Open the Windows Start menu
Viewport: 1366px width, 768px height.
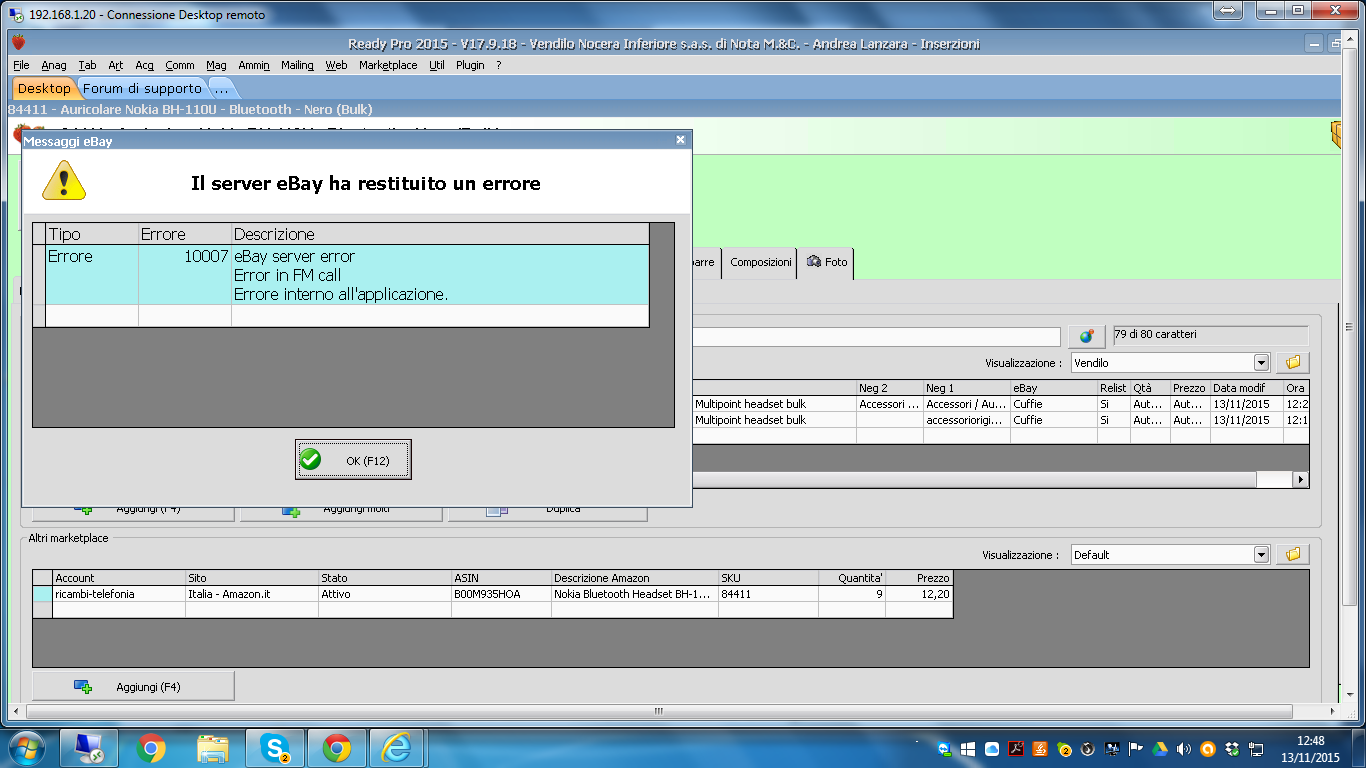[x=26, y=748]
